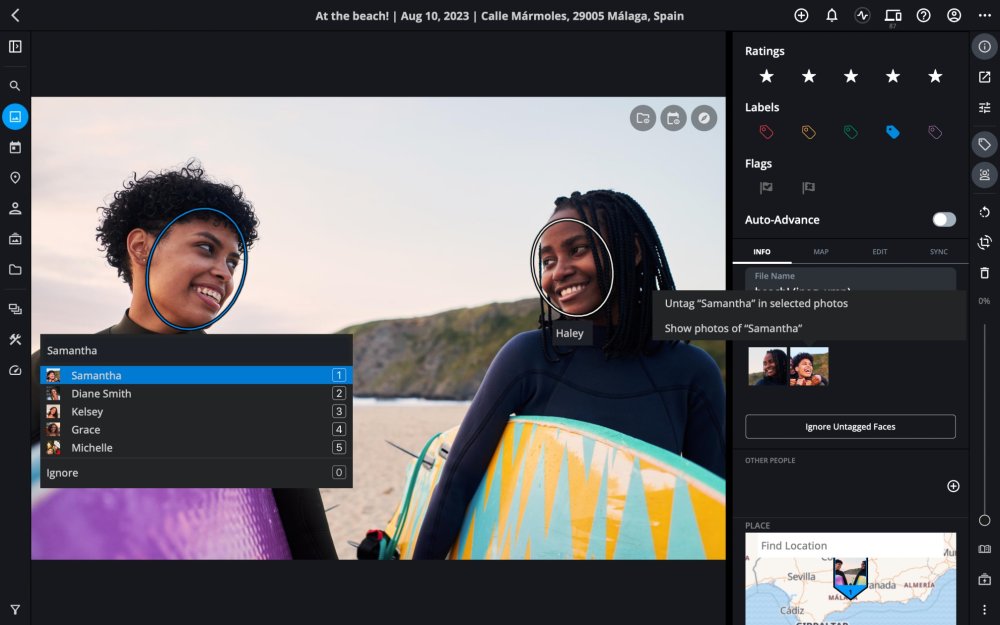This screenshot has width=1000, height=625.
Task: Set rating to the first star
Action: coord(767,77)
